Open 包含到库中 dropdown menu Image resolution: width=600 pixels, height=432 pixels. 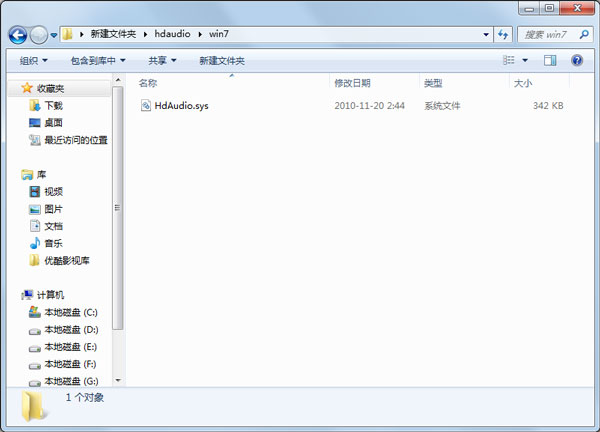click(98, 60)
